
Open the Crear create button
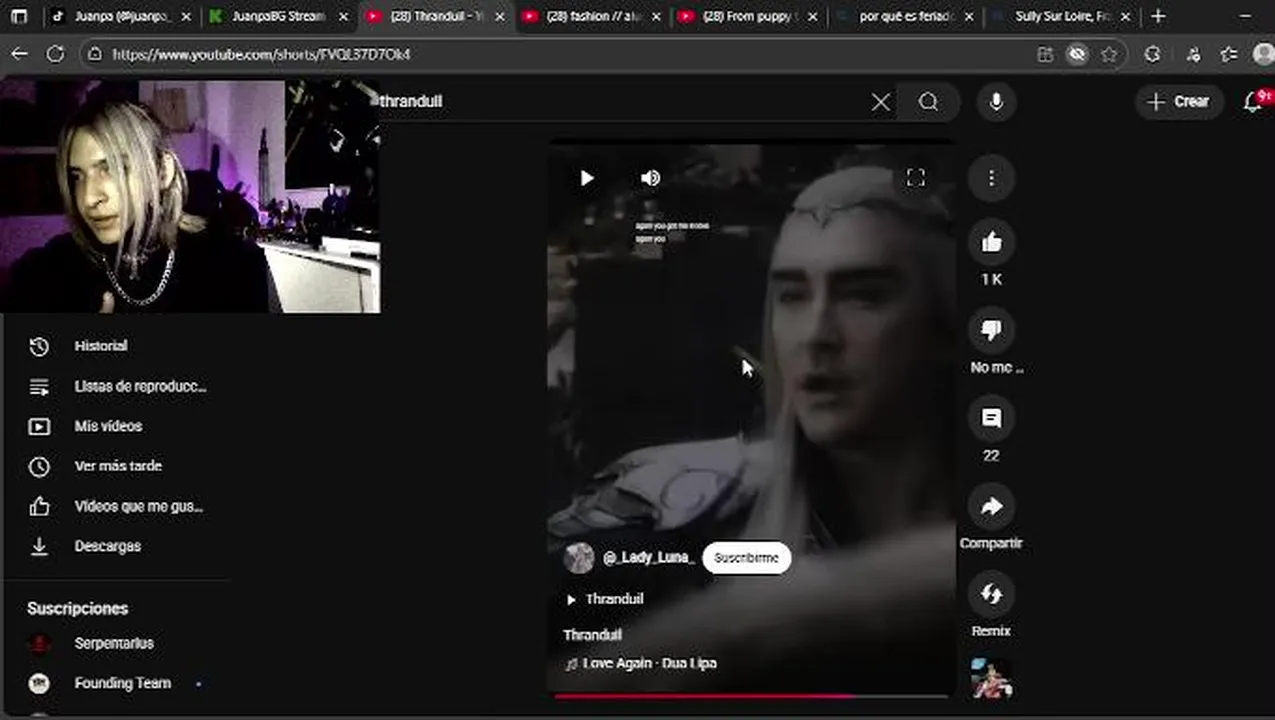pos(1179,102)
